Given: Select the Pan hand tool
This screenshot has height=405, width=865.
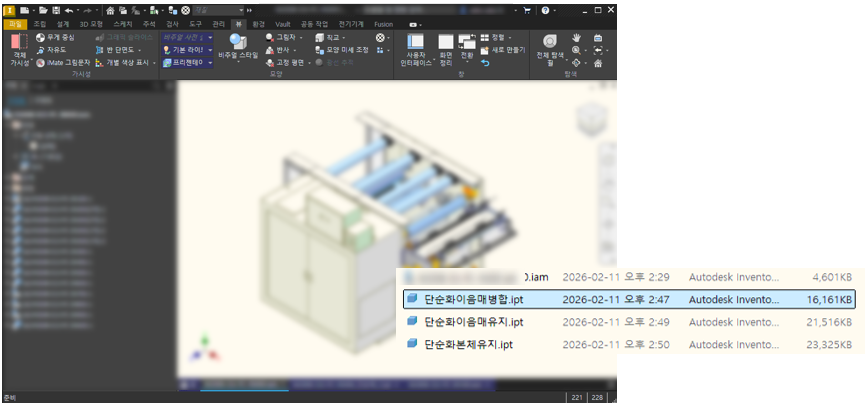Looking at the screenshot, I should pyautogui.click(x=576, y=37).
